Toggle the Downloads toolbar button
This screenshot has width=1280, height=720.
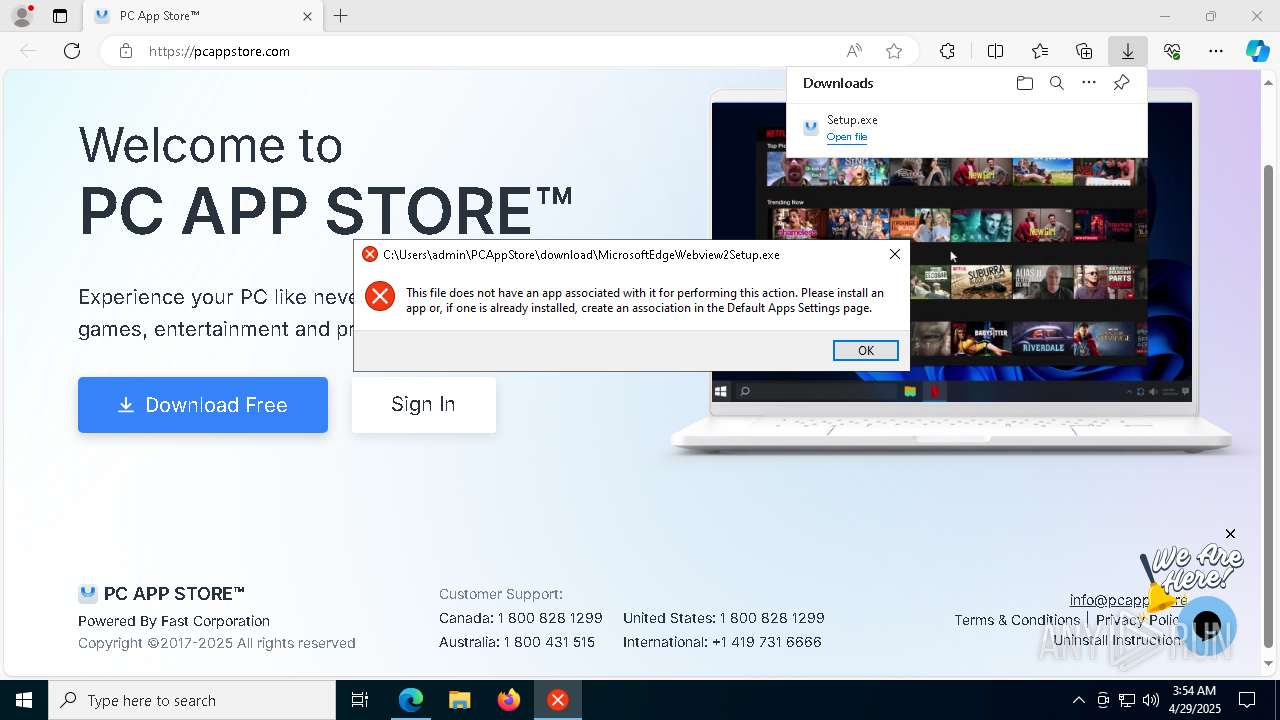click(x=1128, y=51)
